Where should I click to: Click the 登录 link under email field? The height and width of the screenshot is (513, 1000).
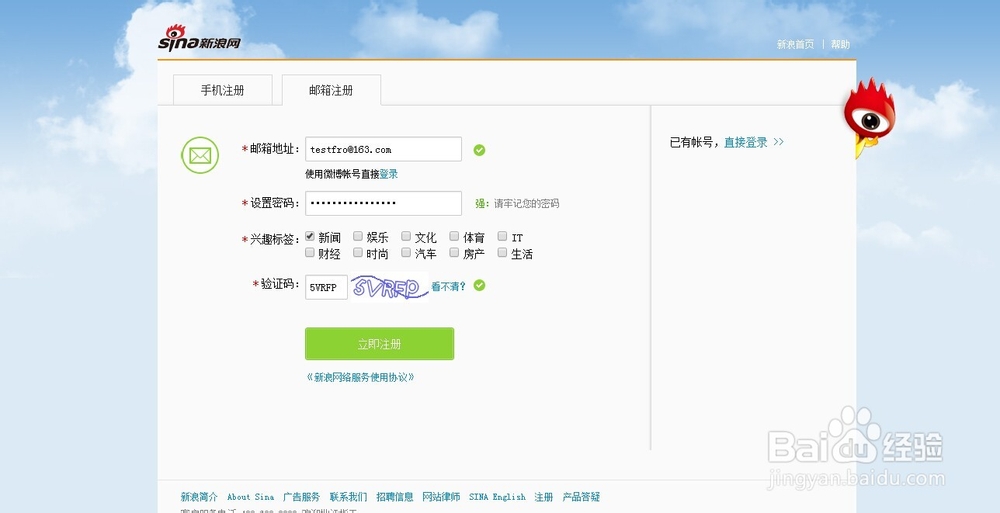(x=388, y=174)
